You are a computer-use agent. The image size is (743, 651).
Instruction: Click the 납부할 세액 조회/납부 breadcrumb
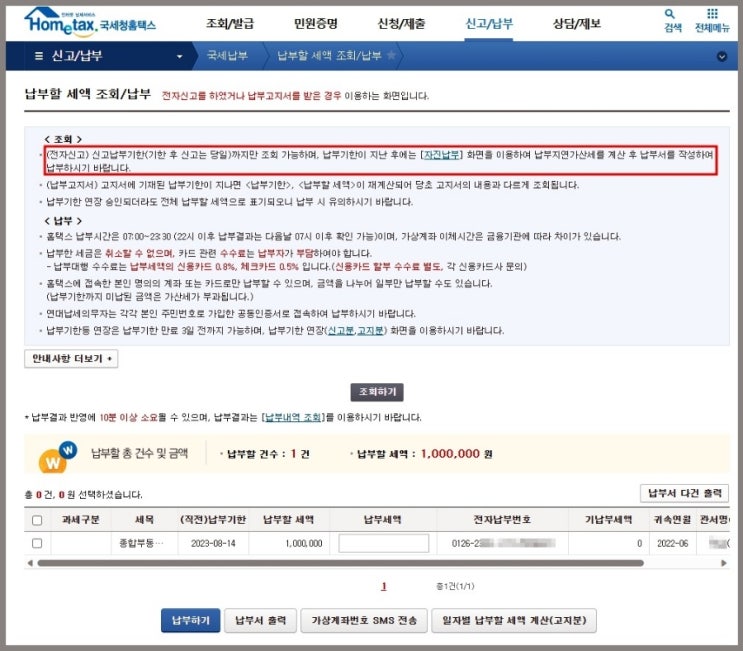pyautogui.click(x=329, y=55)
